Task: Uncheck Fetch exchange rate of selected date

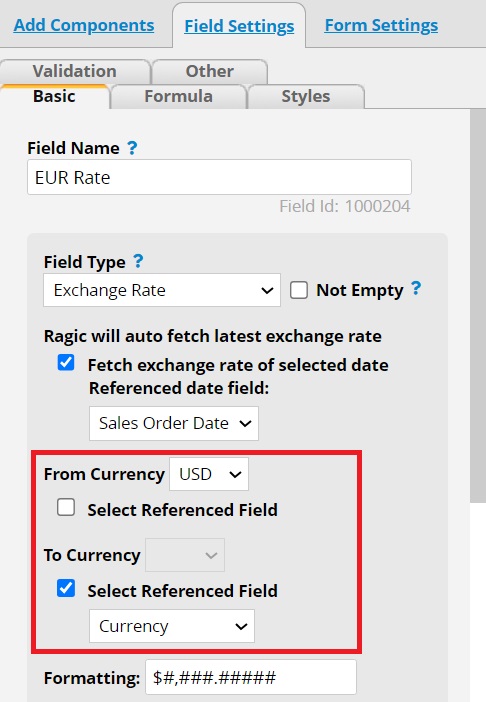Action: click(x=66, y=362)
